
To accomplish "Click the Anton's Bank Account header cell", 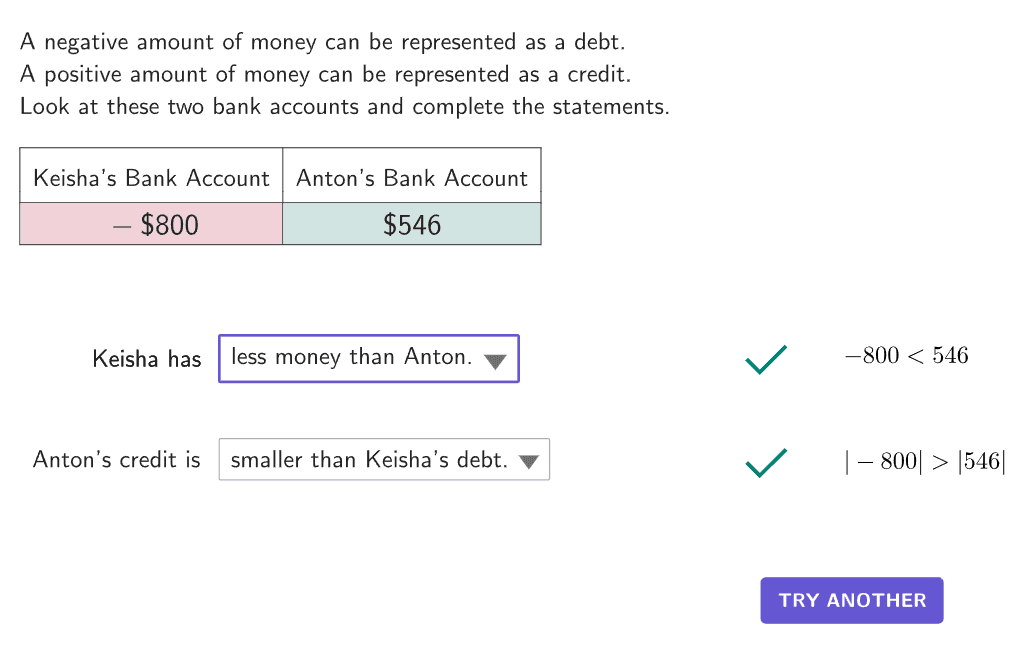I will point(411,178).
